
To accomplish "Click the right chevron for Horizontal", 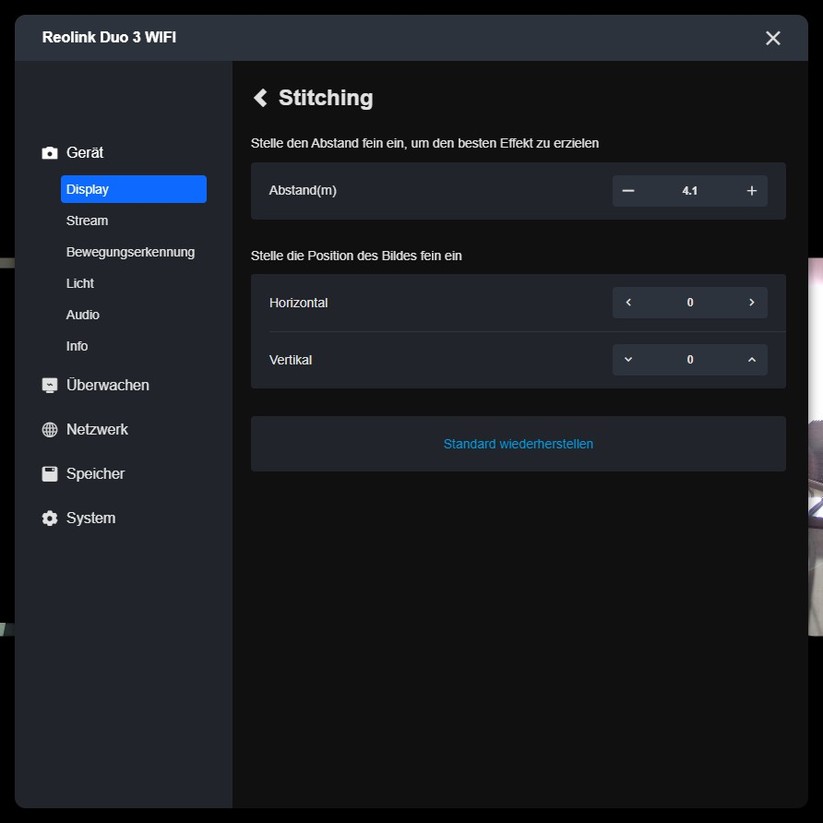I will pyautogui.click(x=751, y=301).
